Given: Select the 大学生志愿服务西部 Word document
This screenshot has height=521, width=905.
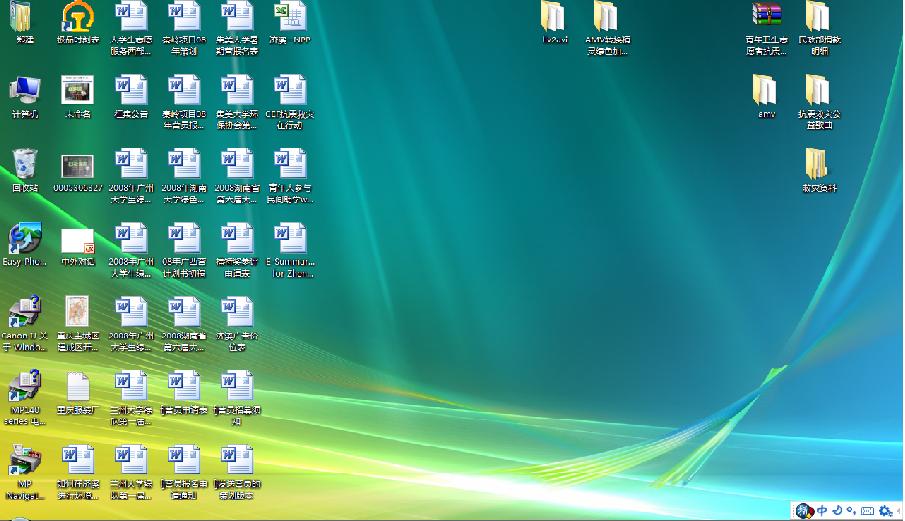Looking at the screenshot, I should tap(131, 16).
